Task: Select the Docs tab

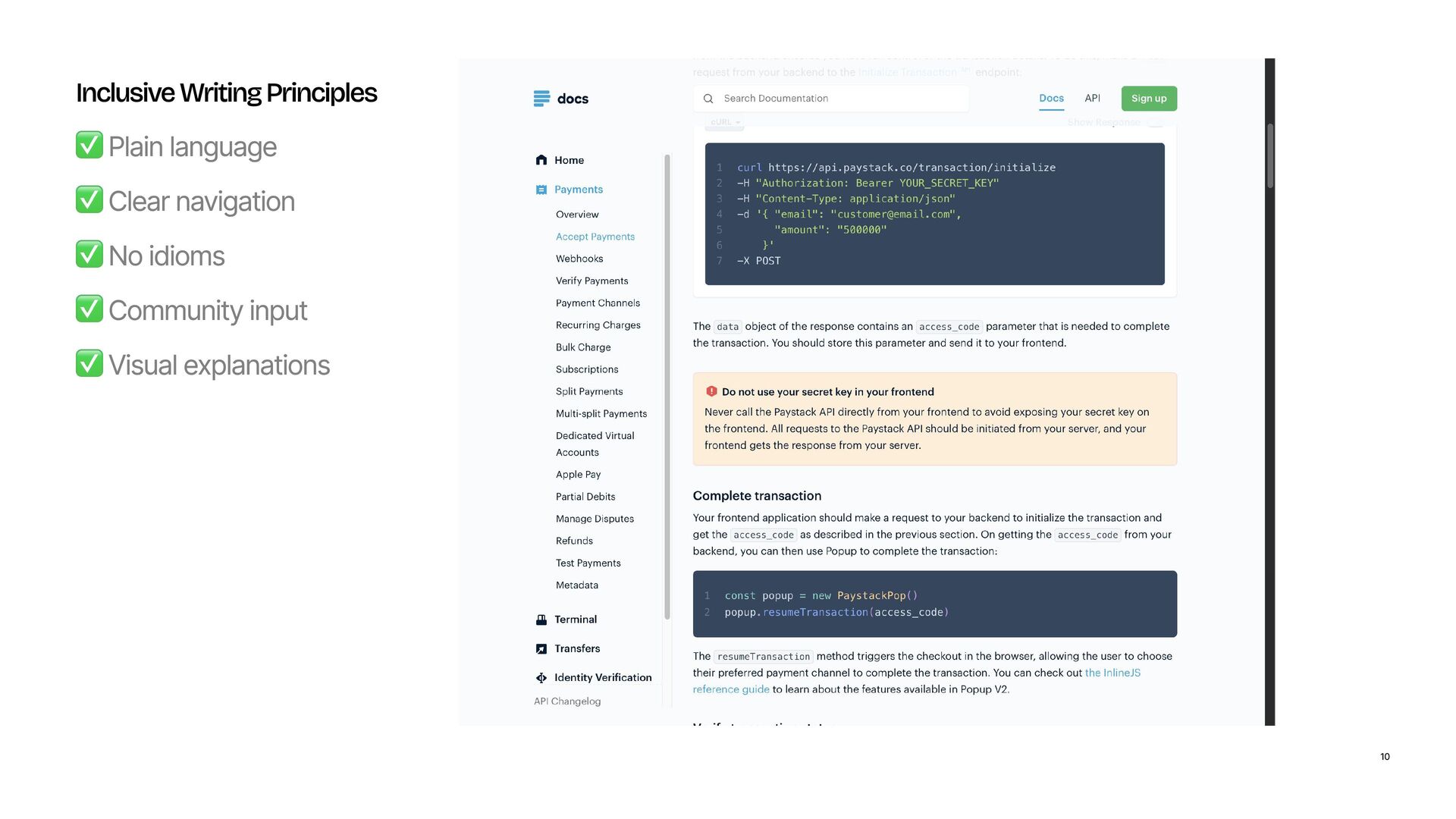Action: tap(1051, 99)
